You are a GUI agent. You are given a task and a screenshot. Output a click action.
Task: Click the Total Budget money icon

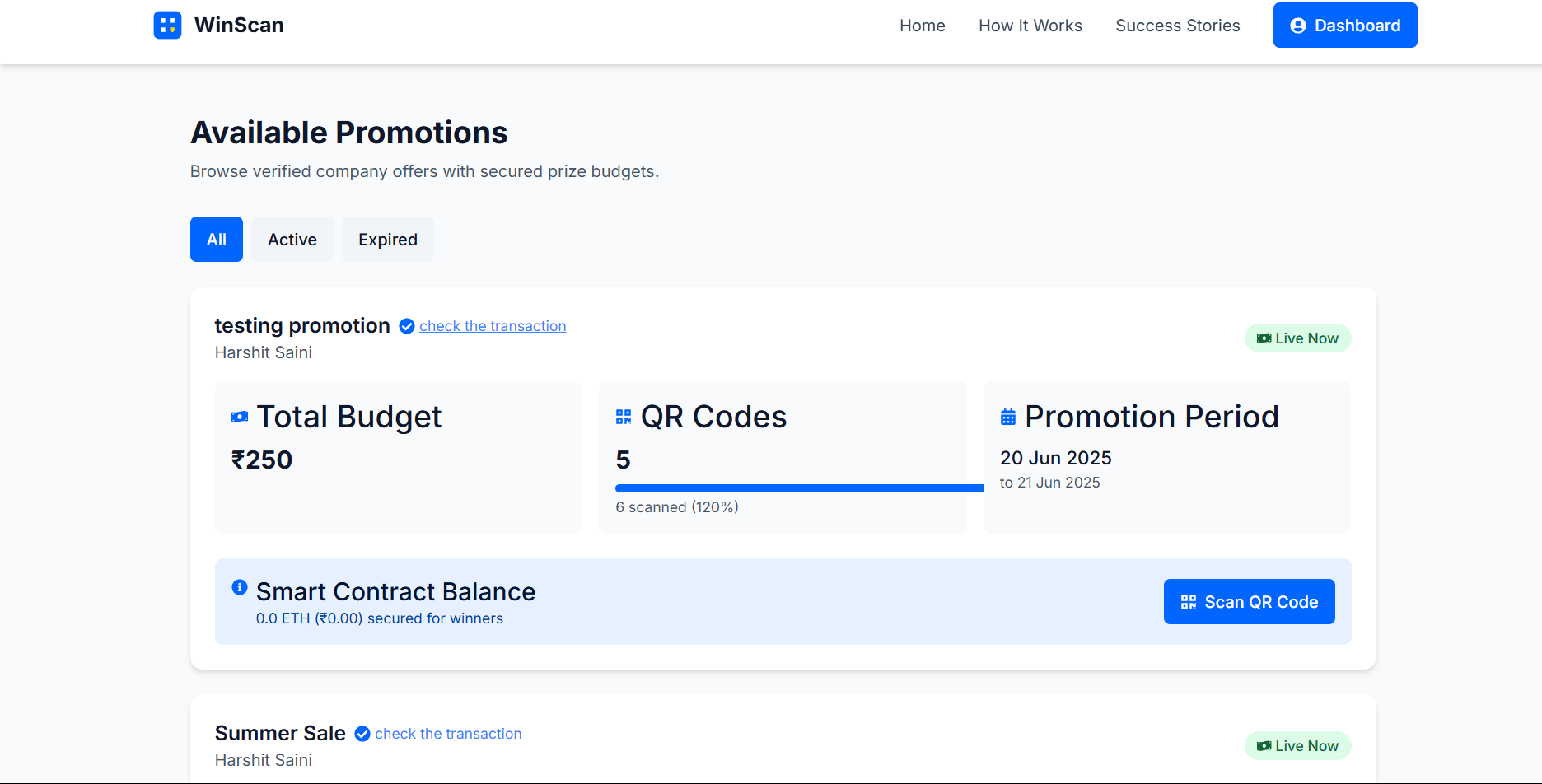(240, 417)
